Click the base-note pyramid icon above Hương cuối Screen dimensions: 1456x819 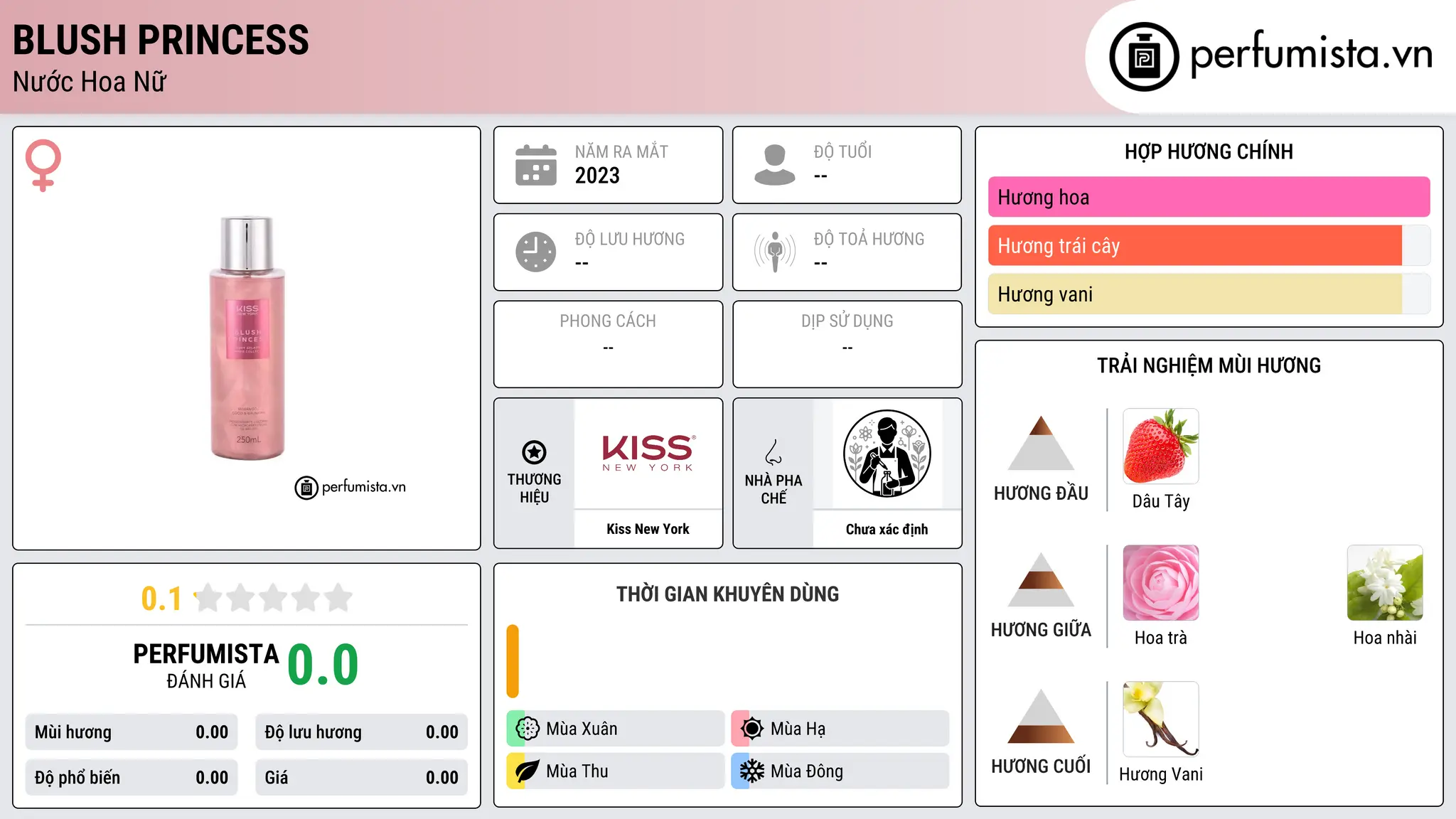point(1041,716)
